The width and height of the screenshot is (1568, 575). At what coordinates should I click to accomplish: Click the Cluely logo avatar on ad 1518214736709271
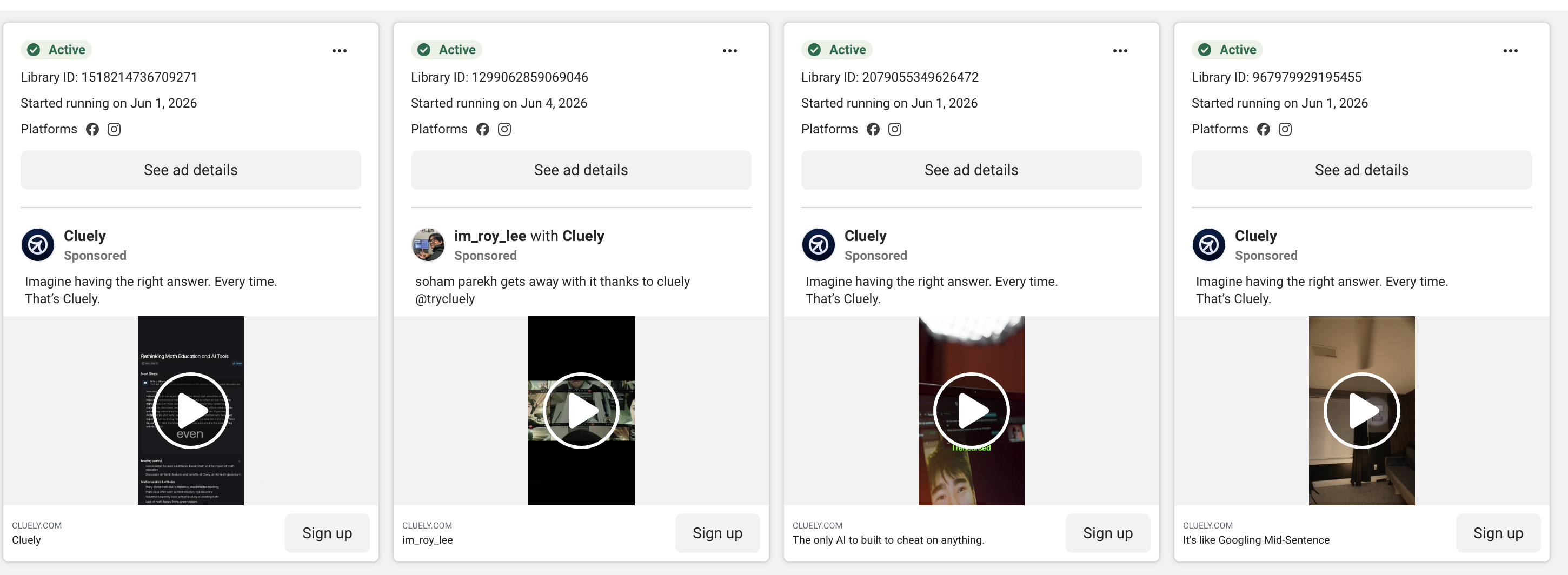[38, 245]
